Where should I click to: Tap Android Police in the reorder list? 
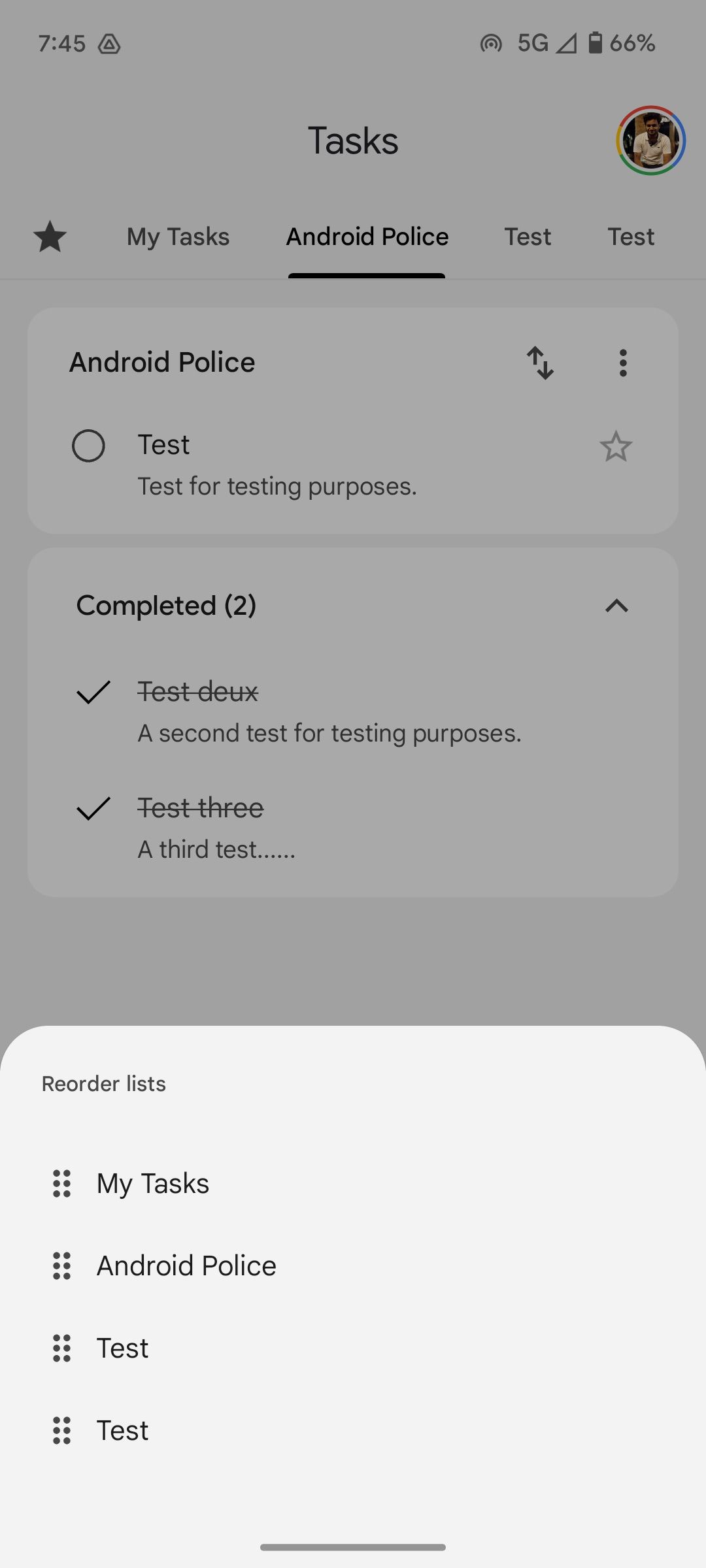click(186, 1266)
